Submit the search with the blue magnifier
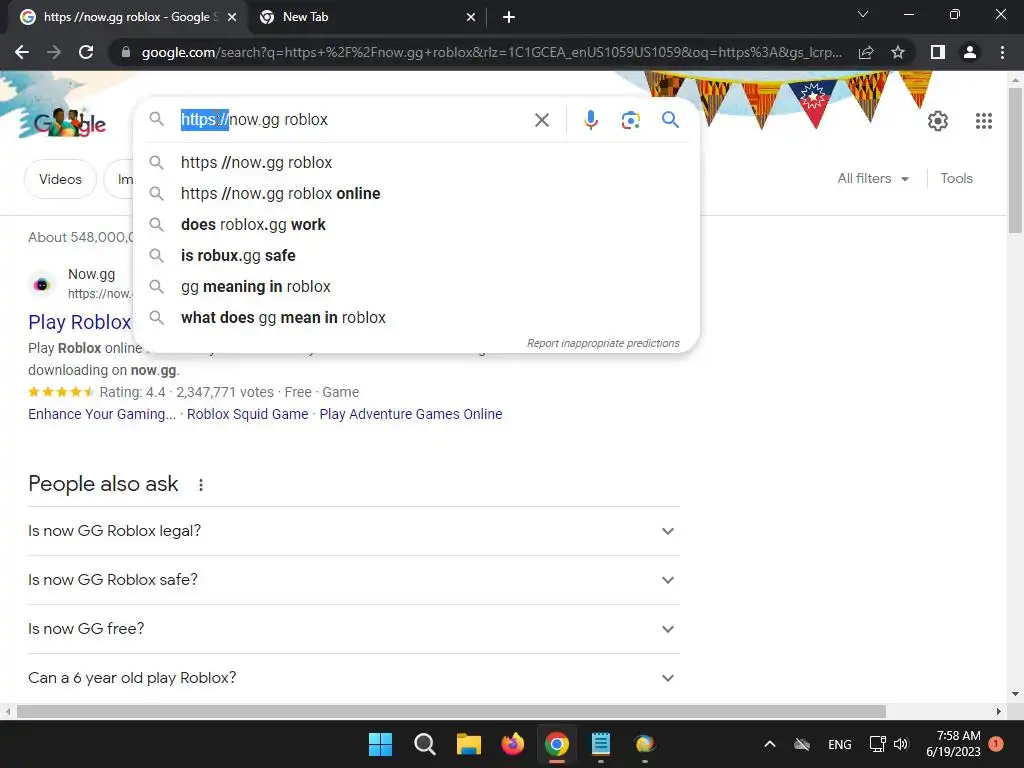Screen dimensions: 1024x768 point(670,120)
